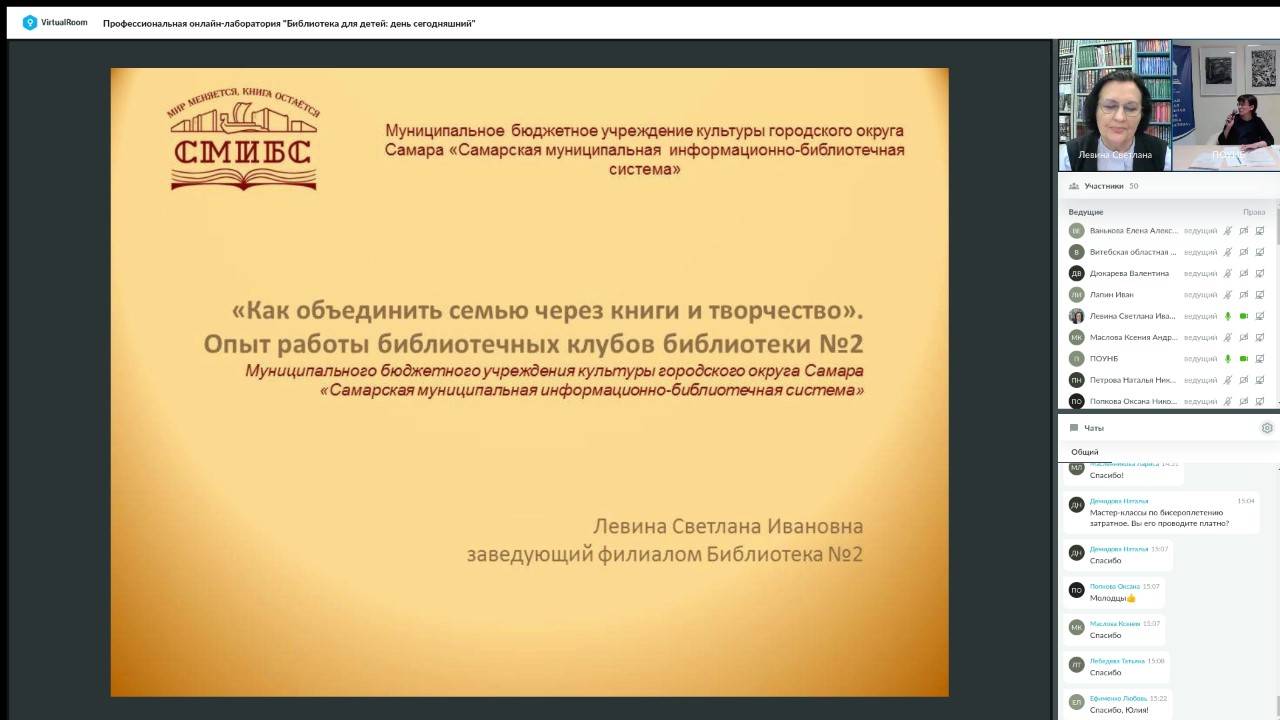Click disabled camera icon for Ванькова Елена
Viewport: 1280px width, 720px height.
click(x=1244, y=230)
